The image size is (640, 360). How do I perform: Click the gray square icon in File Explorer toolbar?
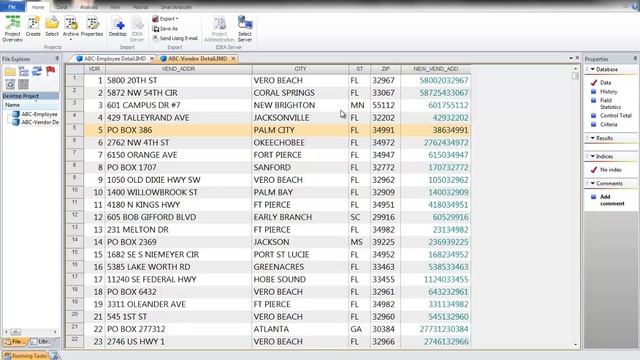click(x=23, y=84)
